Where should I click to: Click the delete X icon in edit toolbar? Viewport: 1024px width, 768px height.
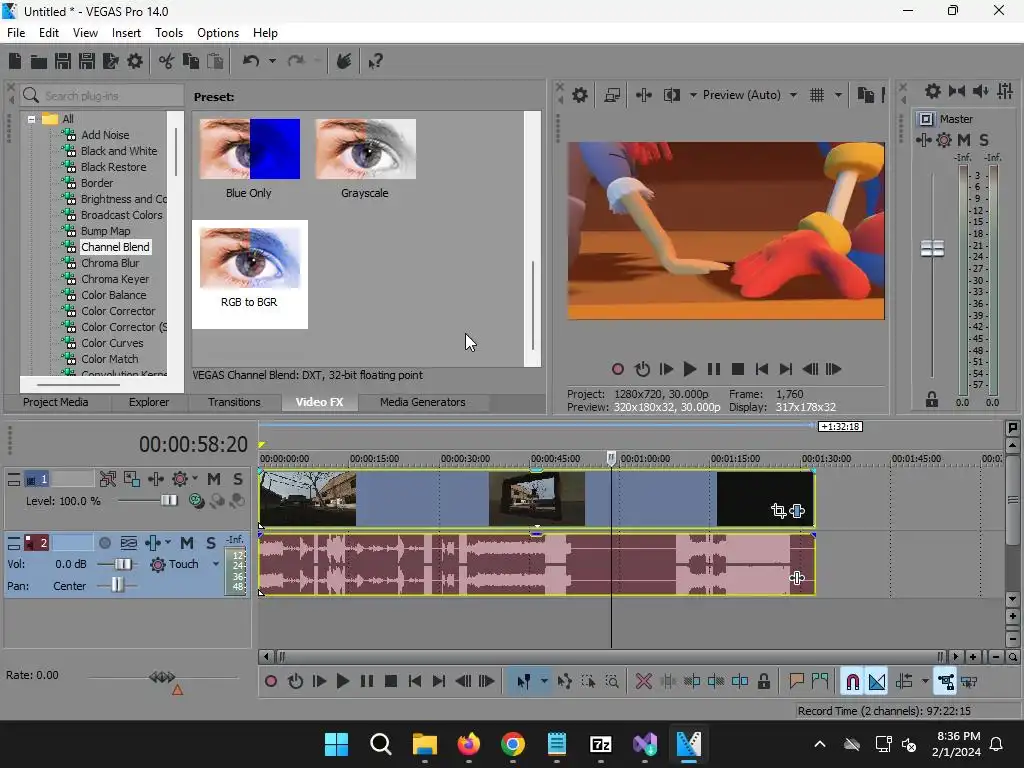click(x=643, y=682)
